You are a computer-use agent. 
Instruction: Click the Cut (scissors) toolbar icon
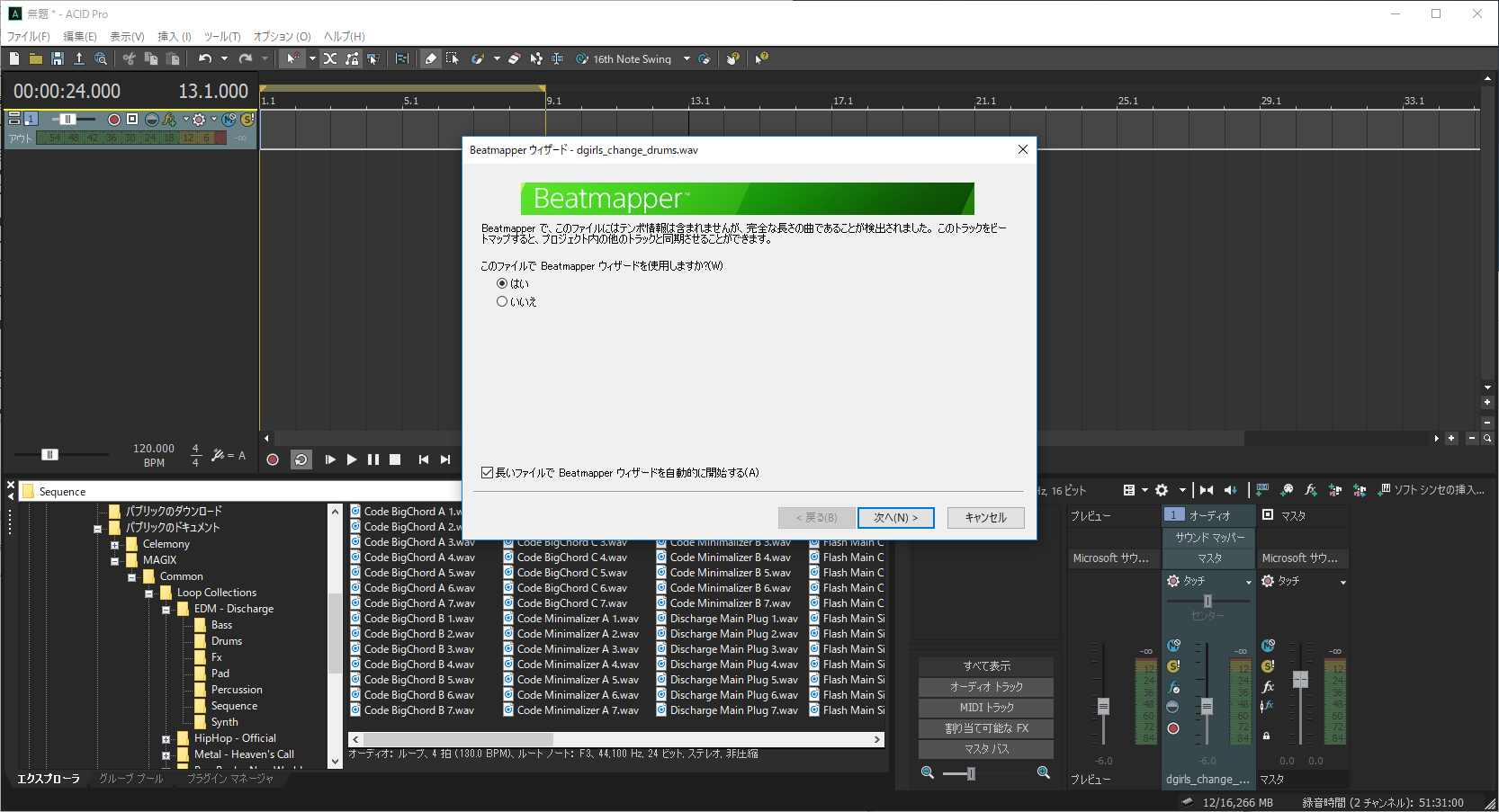[130, 58]
